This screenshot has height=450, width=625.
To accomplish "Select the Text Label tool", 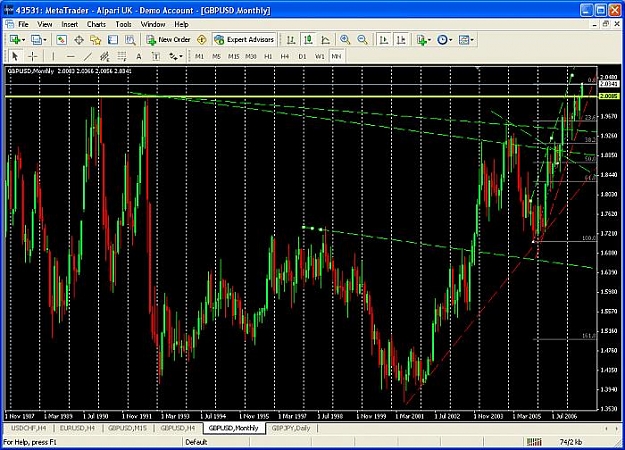I will point(156,57).
